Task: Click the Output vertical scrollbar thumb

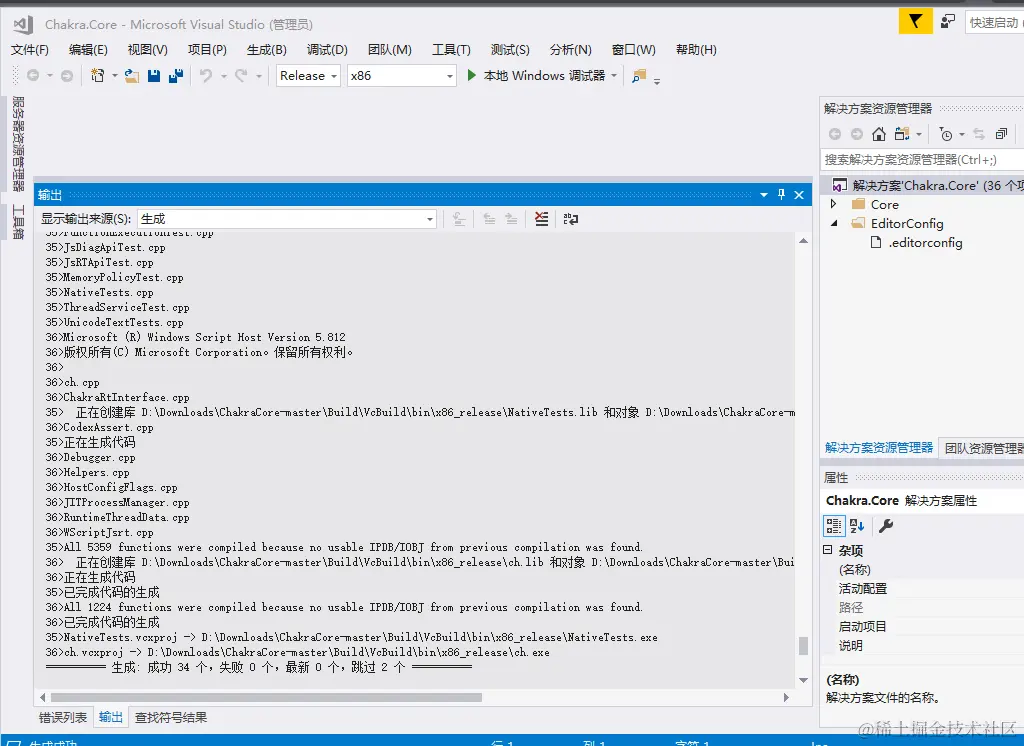Action: (x=803, y=645)
